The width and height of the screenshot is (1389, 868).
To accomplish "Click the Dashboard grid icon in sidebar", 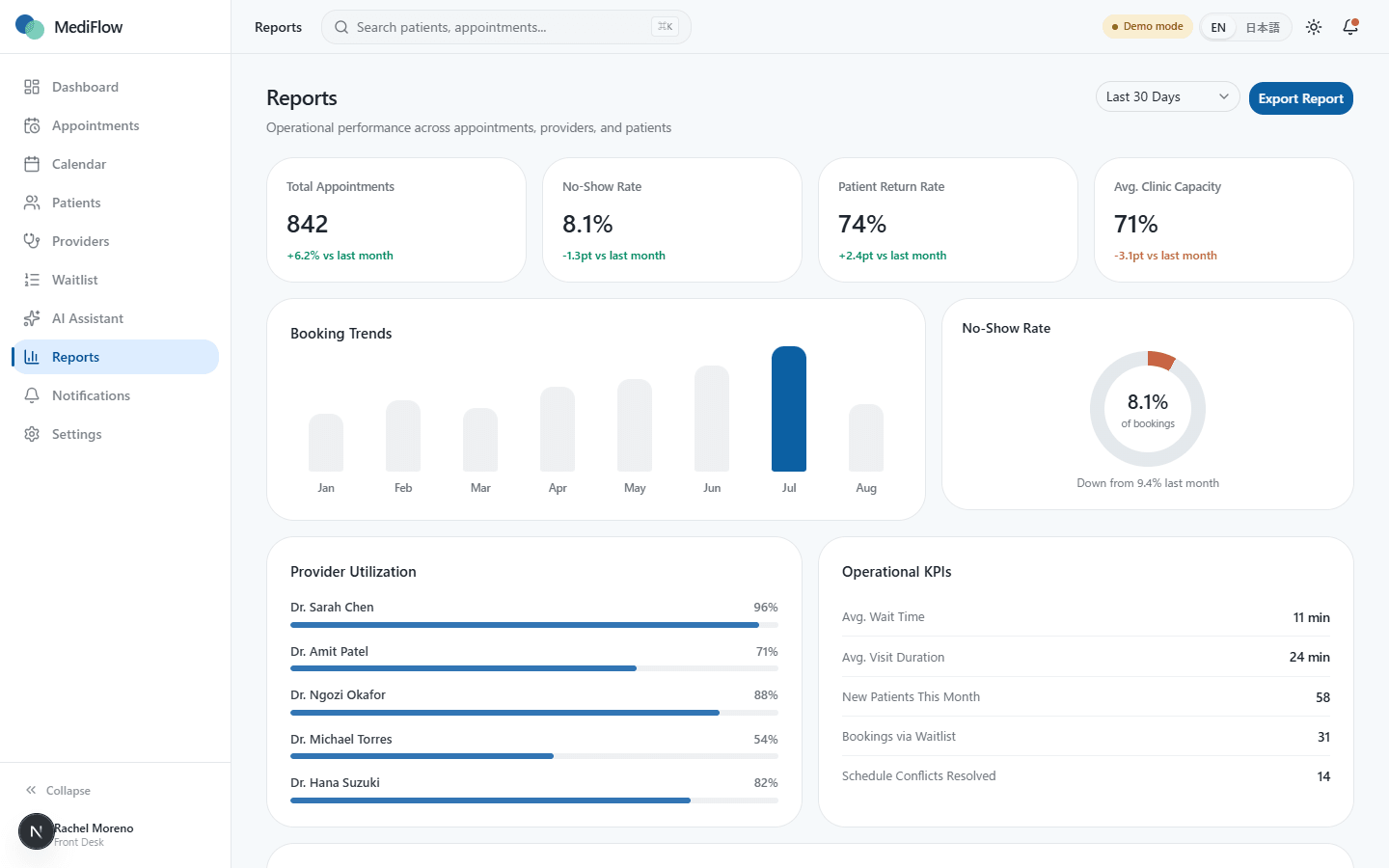I will [32, 87].
